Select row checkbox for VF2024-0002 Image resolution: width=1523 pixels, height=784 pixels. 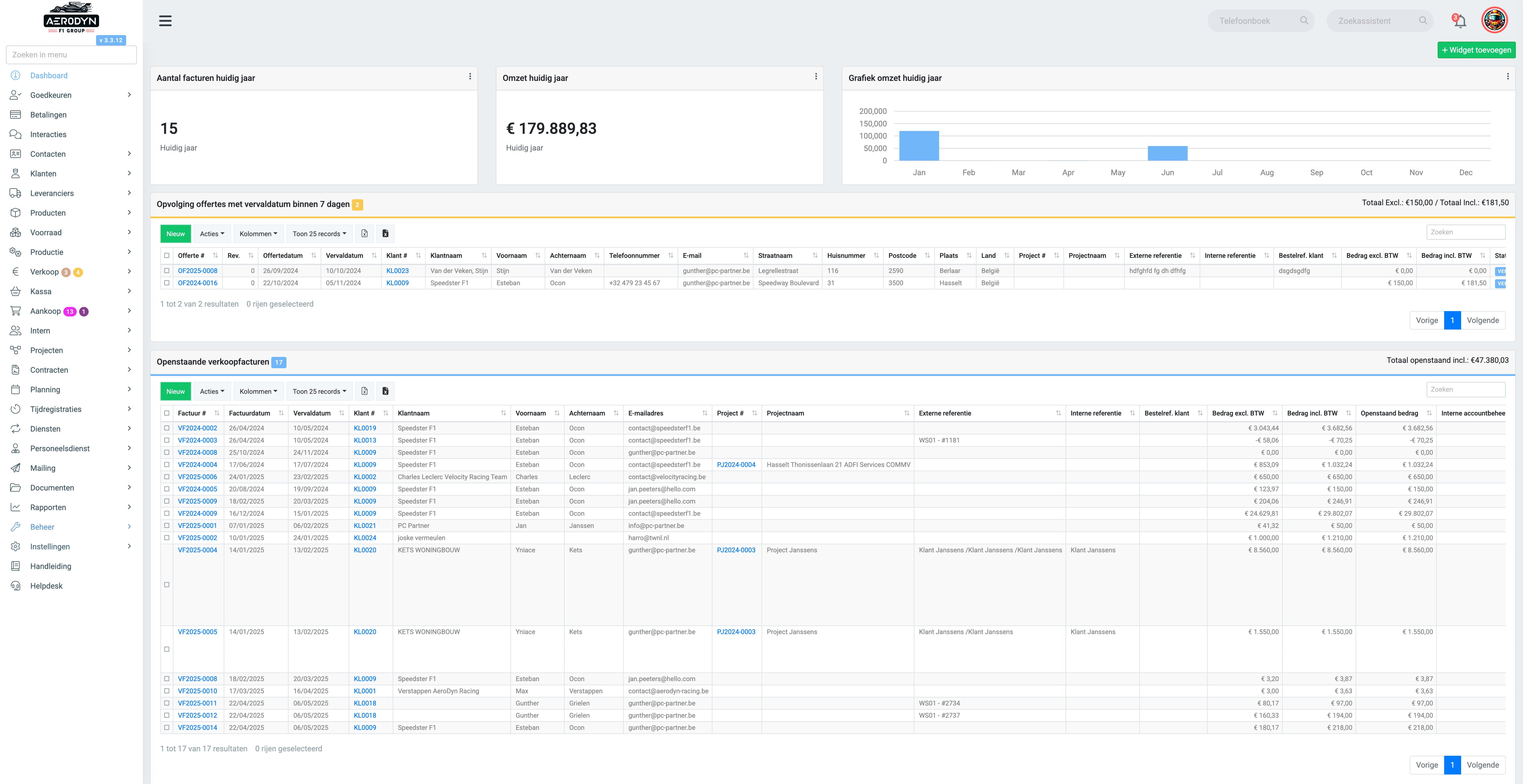pyautogui.click(x=167, y=428)
